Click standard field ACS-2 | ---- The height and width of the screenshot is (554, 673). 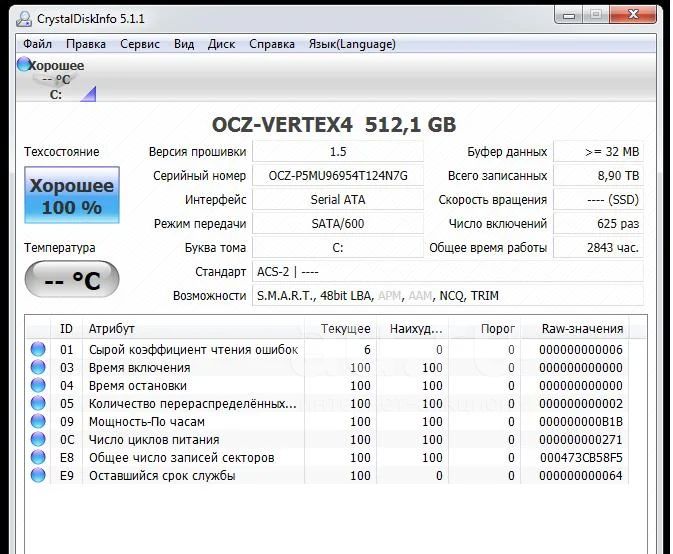coord(448,272)
